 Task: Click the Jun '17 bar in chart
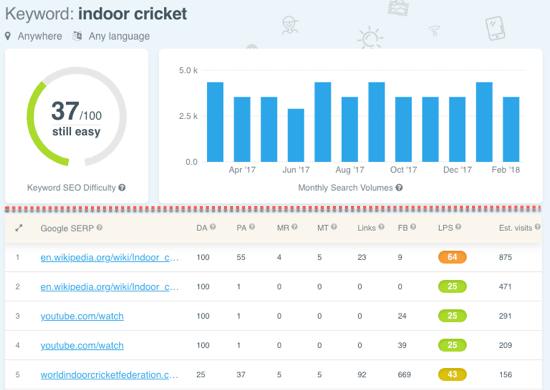[296, 135]
